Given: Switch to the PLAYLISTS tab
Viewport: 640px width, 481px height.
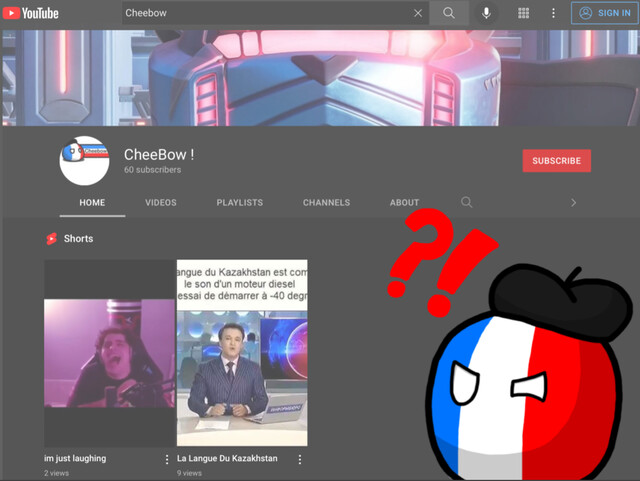Looking at the screenshot, I should [240, 203].
